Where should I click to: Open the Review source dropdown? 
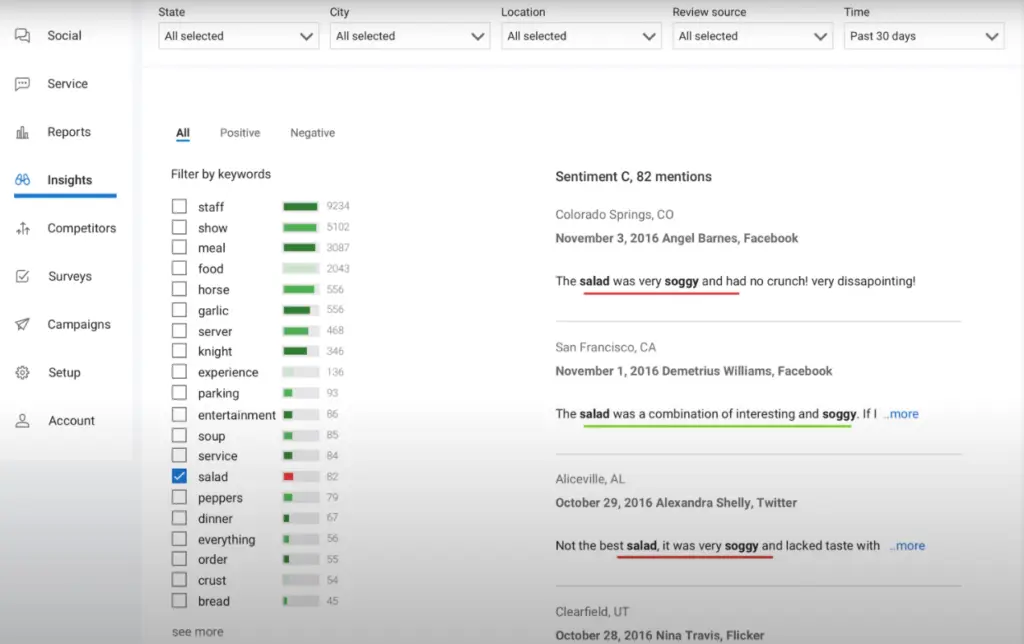(753, 36)
